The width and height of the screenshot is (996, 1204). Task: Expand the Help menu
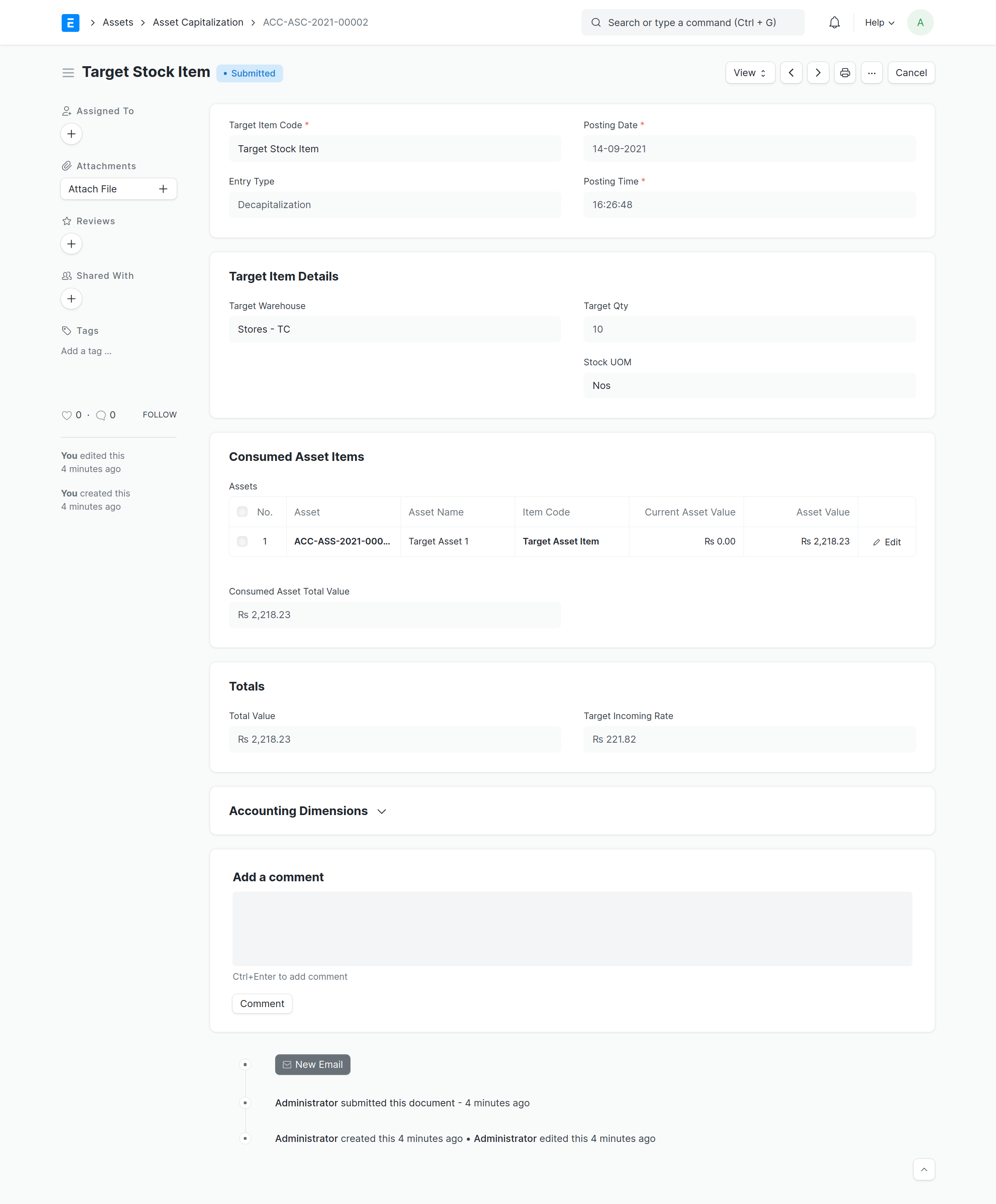pyautogui.click(x=879, y=22)
